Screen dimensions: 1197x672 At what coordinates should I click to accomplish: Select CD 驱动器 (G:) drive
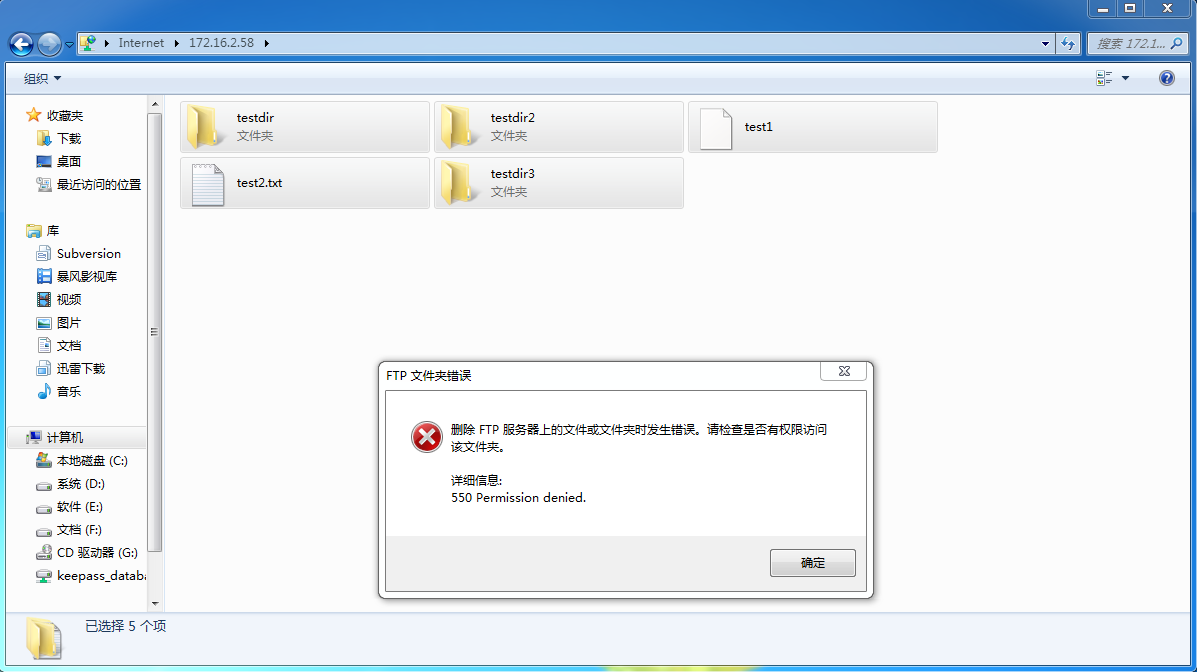[x=86, y=552]
